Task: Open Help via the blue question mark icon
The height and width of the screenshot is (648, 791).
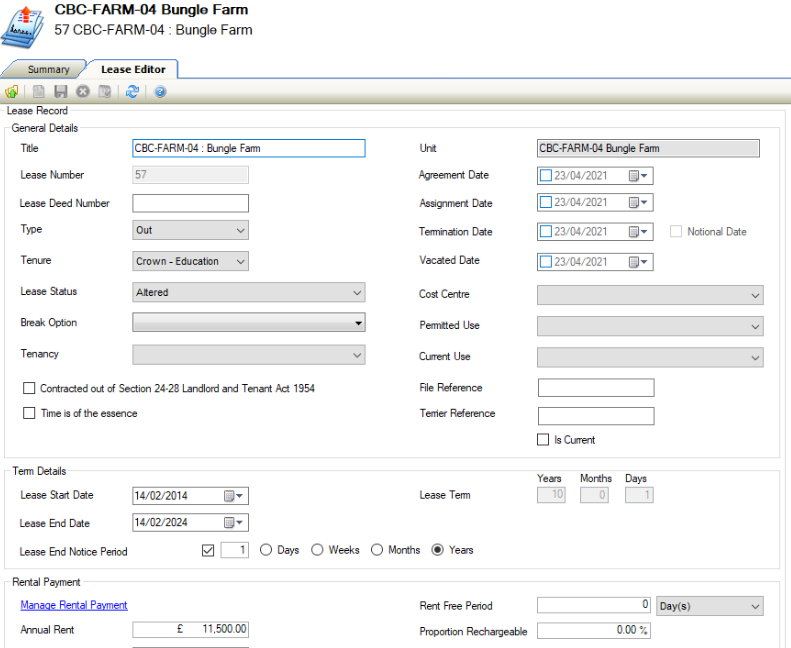Action: (x=160, y=92)
